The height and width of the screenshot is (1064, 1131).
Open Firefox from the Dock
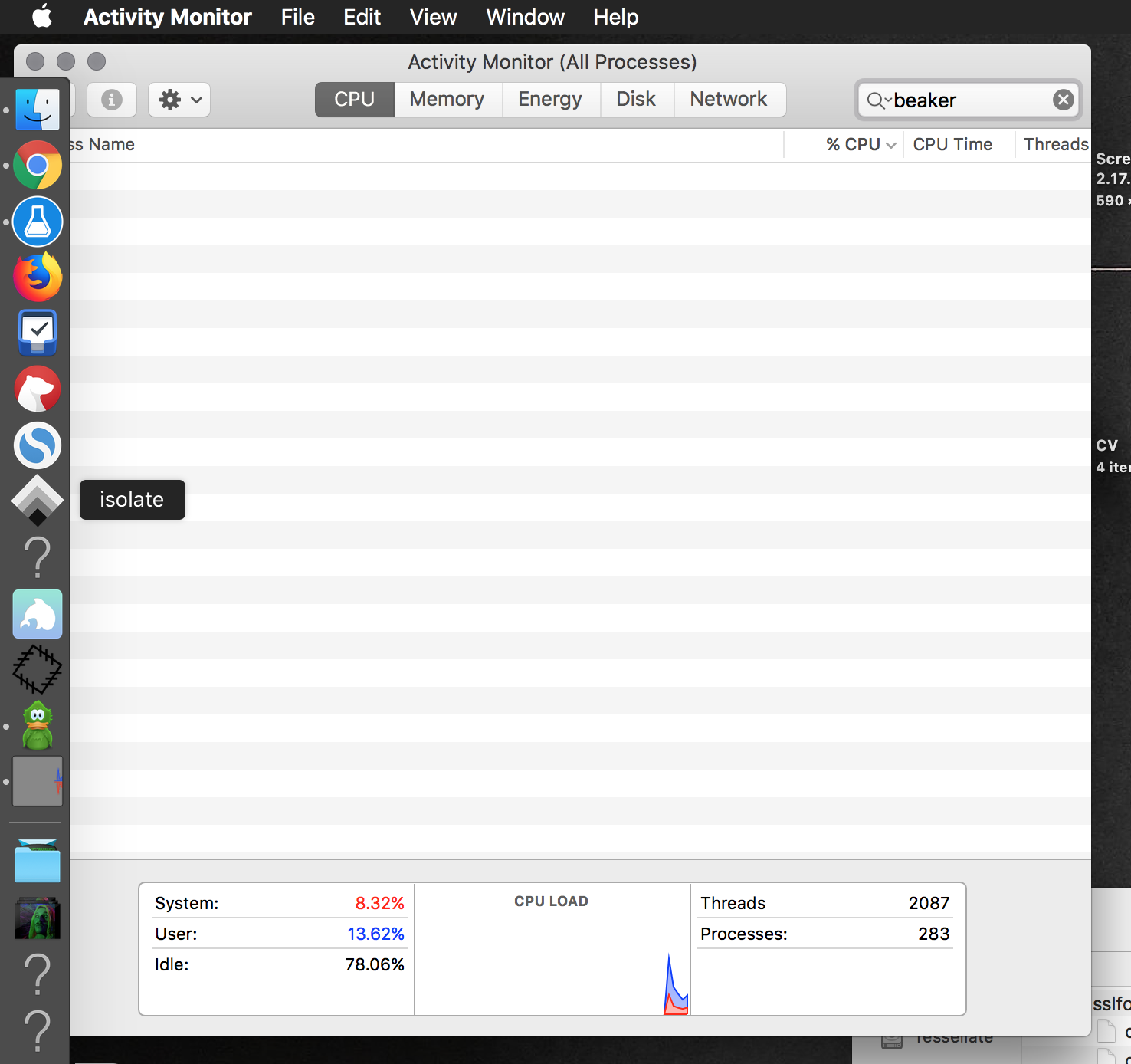[x=38, y=277]
